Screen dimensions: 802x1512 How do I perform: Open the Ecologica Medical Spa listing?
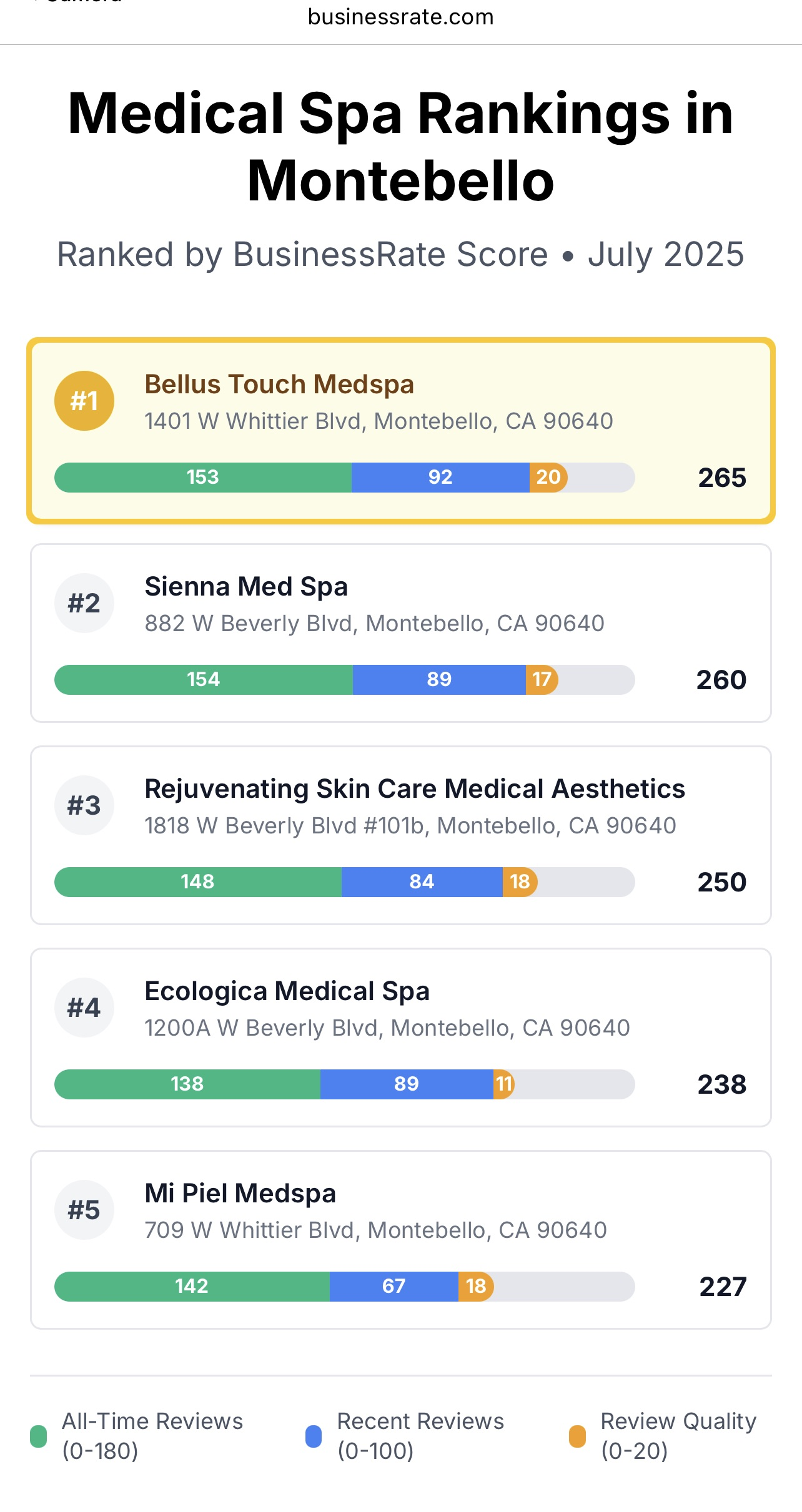[x=287, y=991]
